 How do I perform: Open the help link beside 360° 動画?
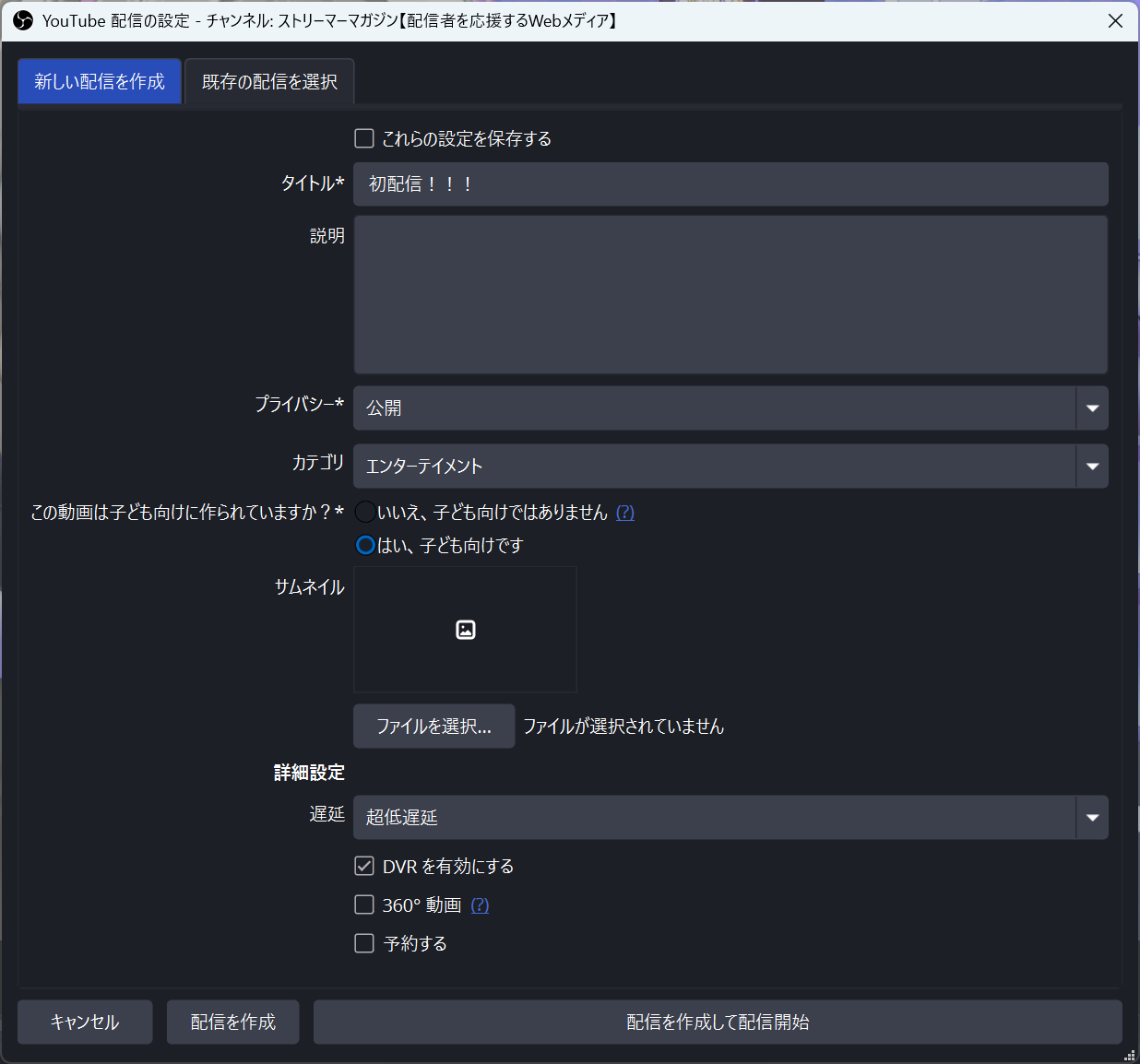480,905
